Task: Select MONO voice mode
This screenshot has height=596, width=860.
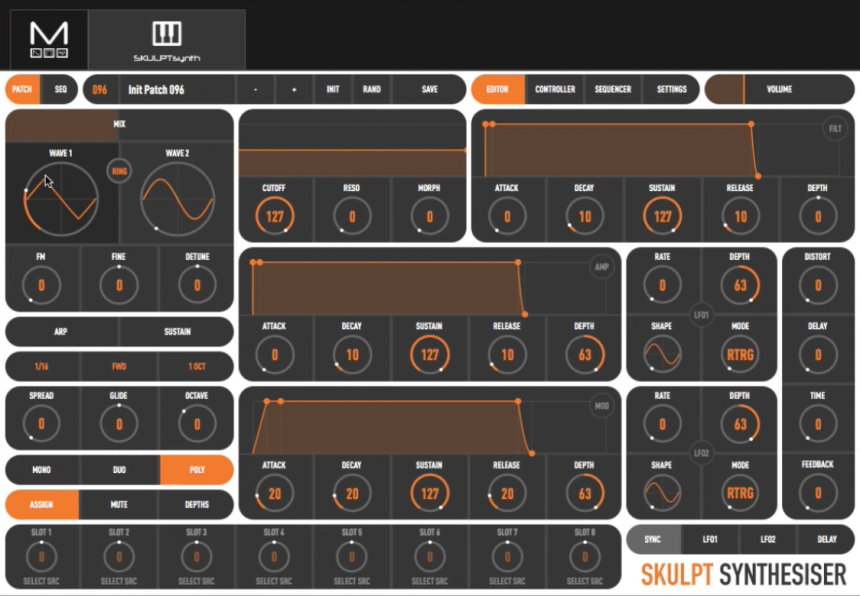Action: point(42,470)
